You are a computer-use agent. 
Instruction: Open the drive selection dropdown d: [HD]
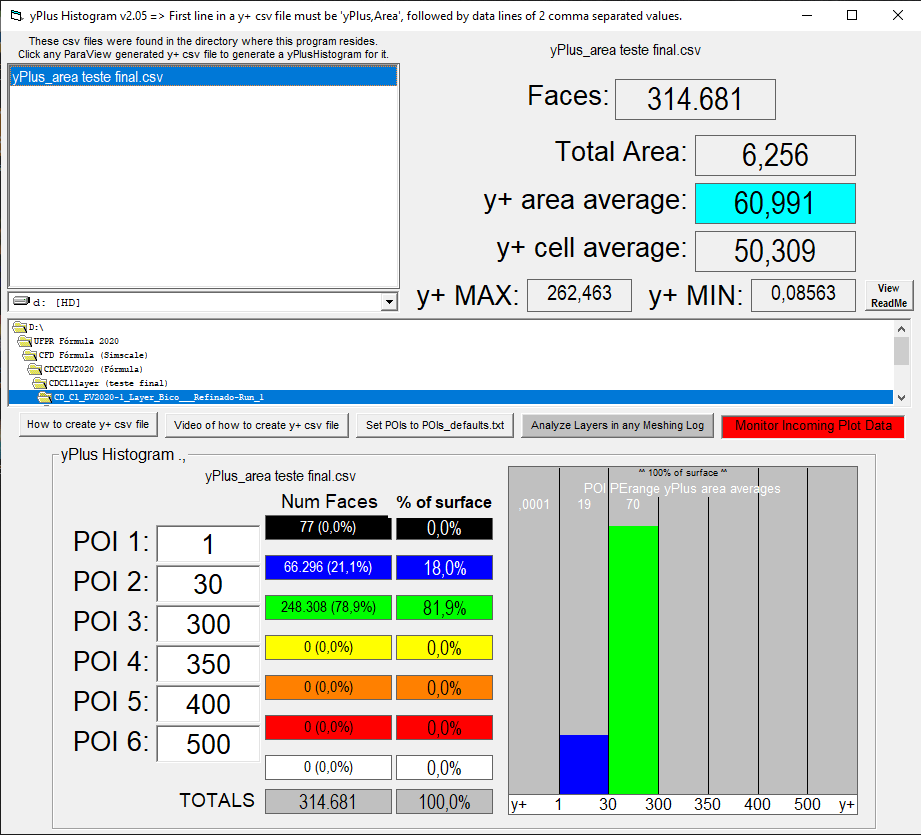coord(389,302)
